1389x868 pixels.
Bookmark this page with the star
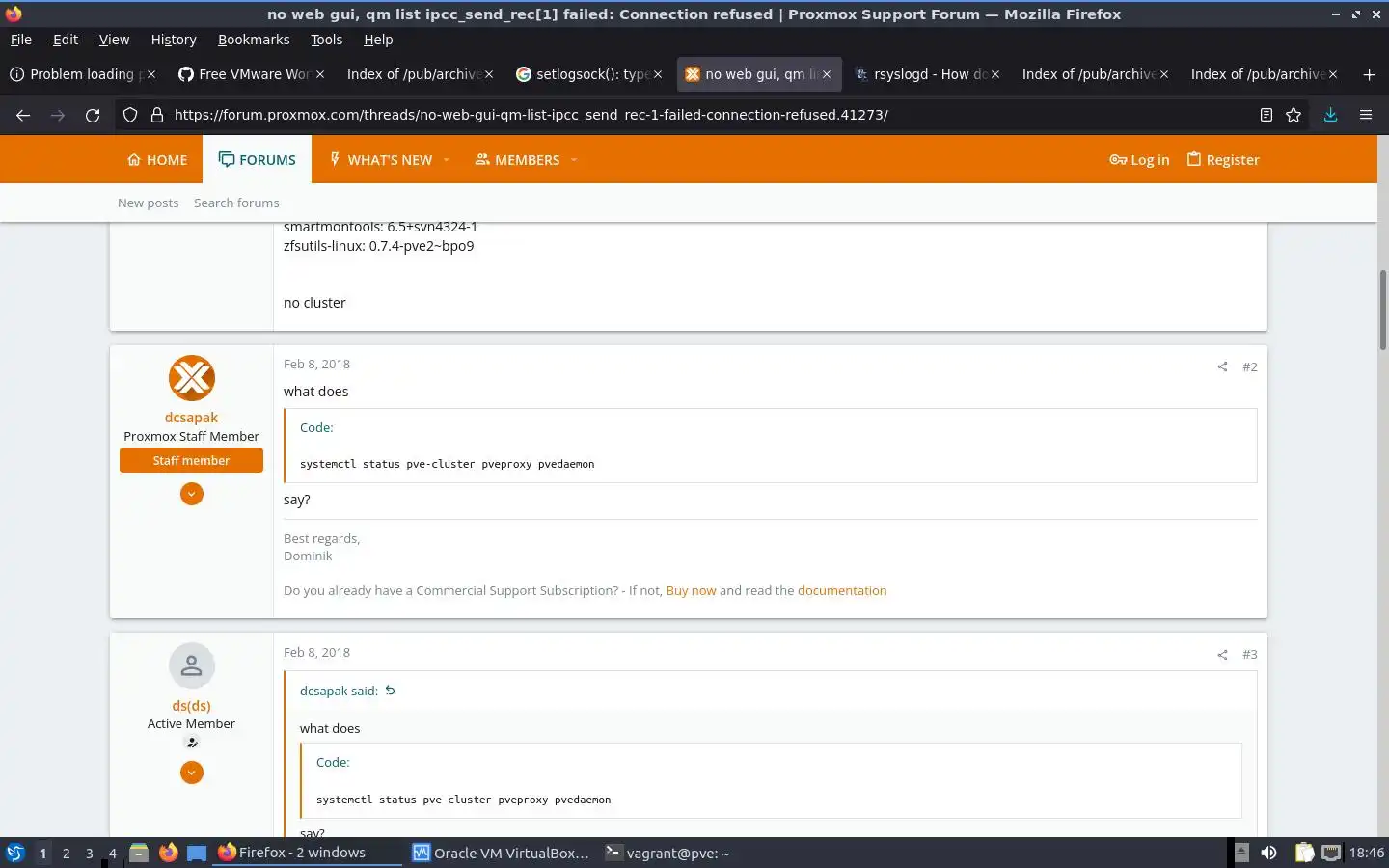(1294, 115)
